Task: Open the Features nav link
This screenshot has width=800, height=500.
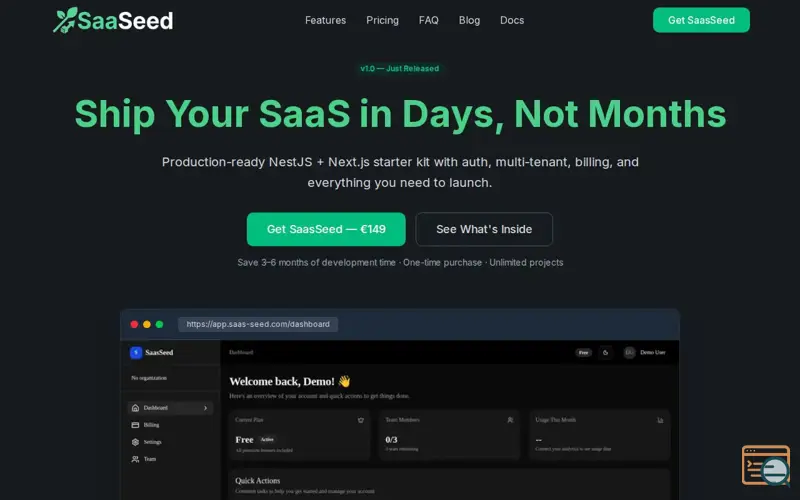Action: tap(326, 20)
